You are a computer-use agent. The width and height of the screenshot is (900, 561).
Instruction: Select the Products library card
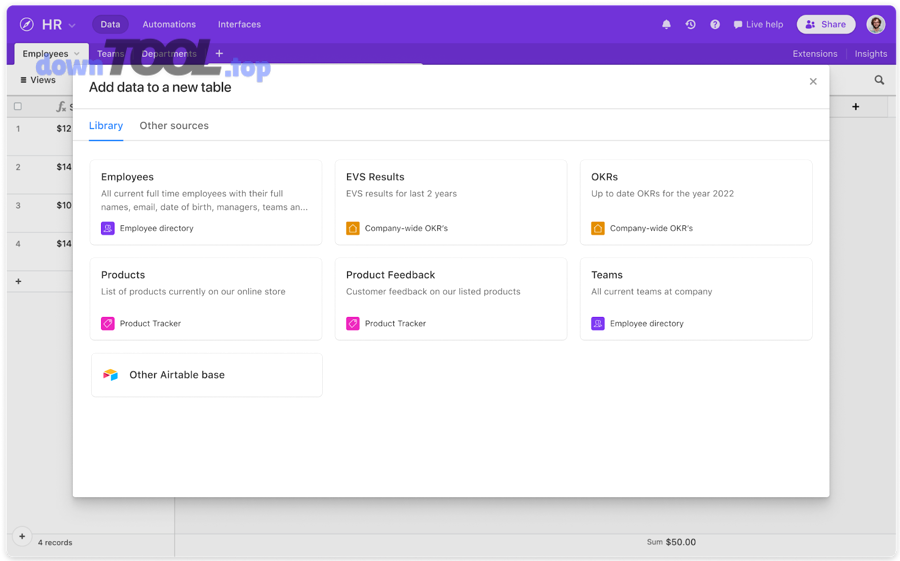click(206, 299)
